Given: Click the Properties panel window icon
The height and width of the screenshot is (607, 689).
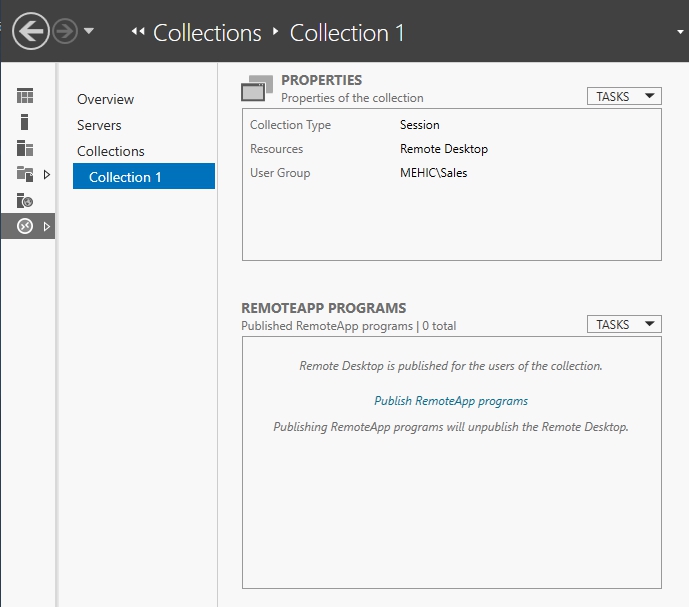Looking at the screenshot, I should pos(257,89).
